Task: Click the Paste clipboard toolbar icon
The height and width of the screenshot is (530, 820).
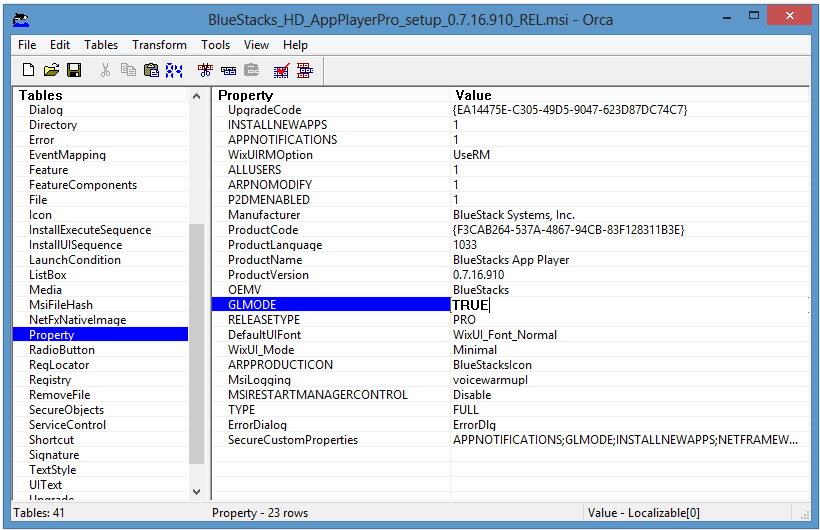Action: point(151,70)
